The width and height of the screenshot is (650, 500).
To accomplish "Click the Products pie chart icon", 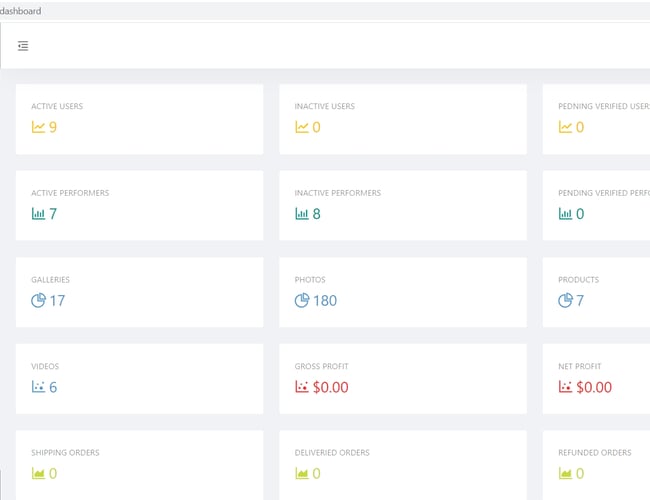I will pyautogui.click(x=565, y=300).
